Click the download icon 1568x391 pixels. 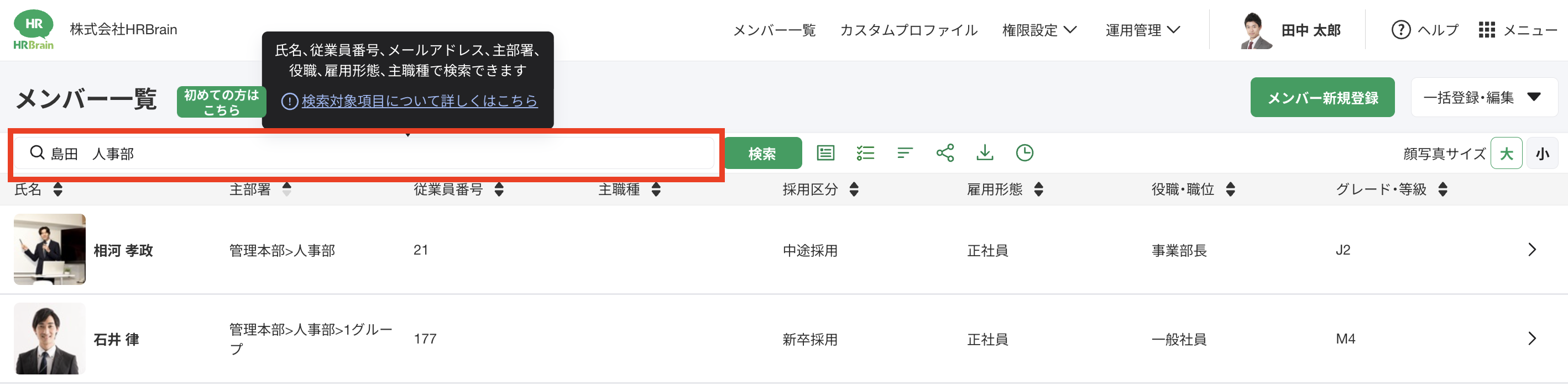tap(984, 152)
